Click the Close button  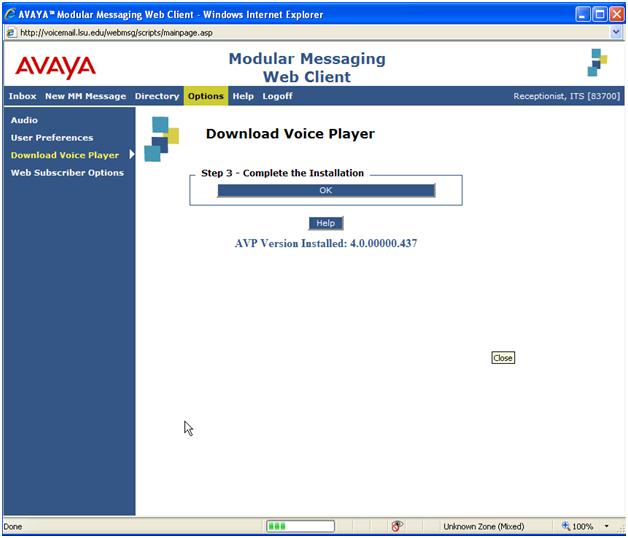503,358
